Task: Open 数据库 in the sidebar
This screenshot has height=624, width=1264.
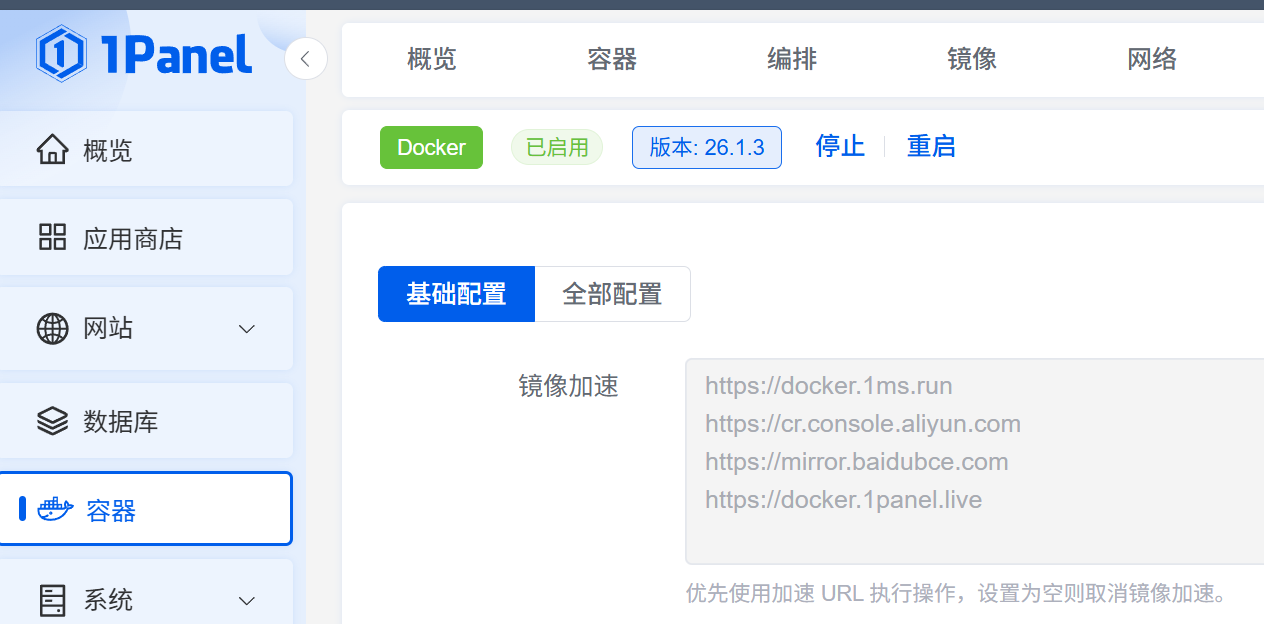Action: pos(146,421)
